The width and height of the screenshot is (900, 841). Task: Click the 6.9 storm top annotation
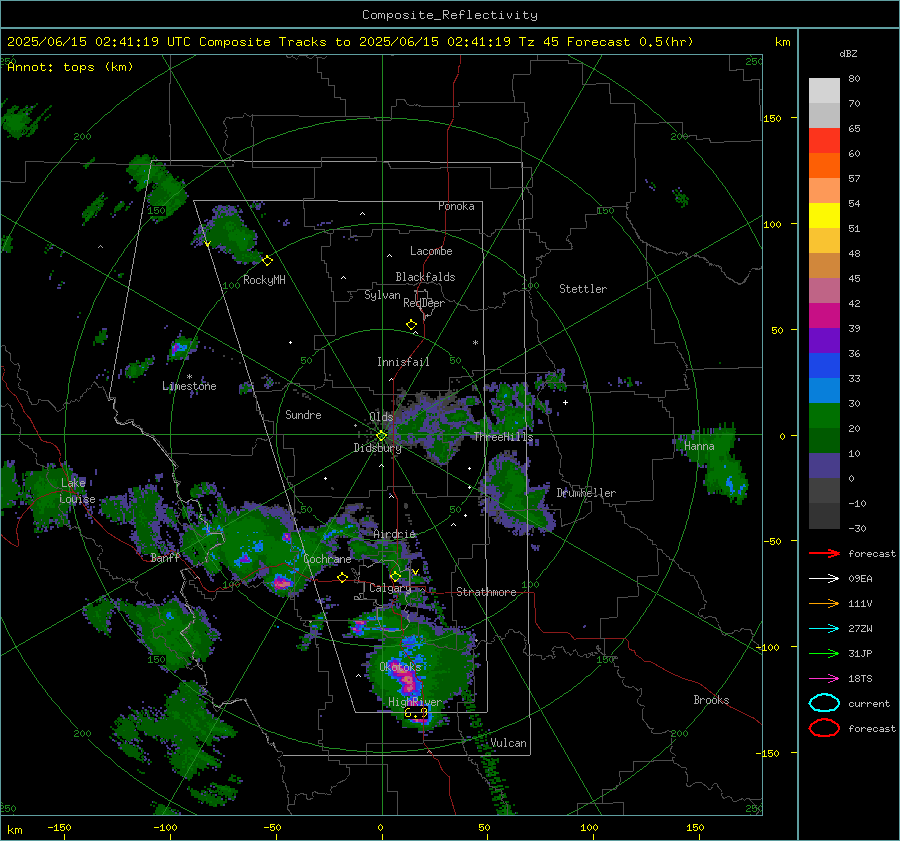pyautogui.click(x=416, y=714)
